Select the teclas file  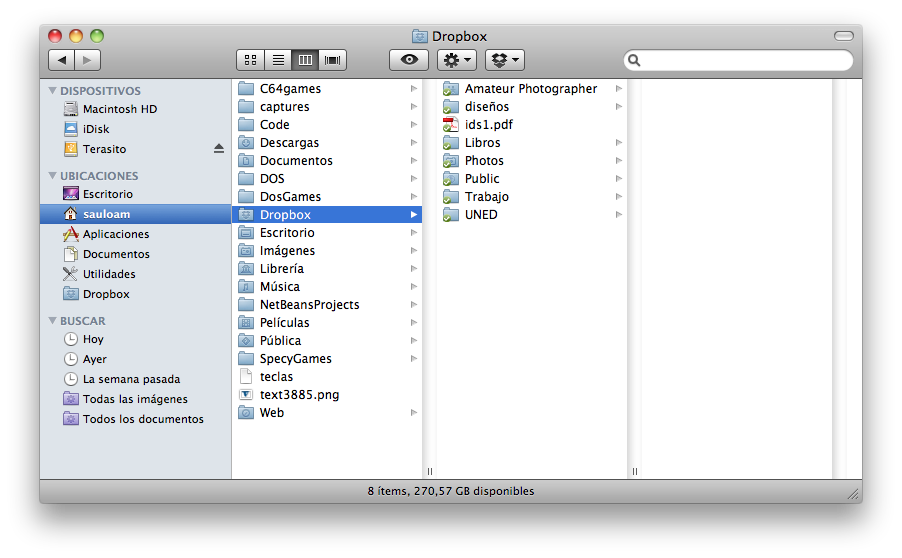point(327,377)
